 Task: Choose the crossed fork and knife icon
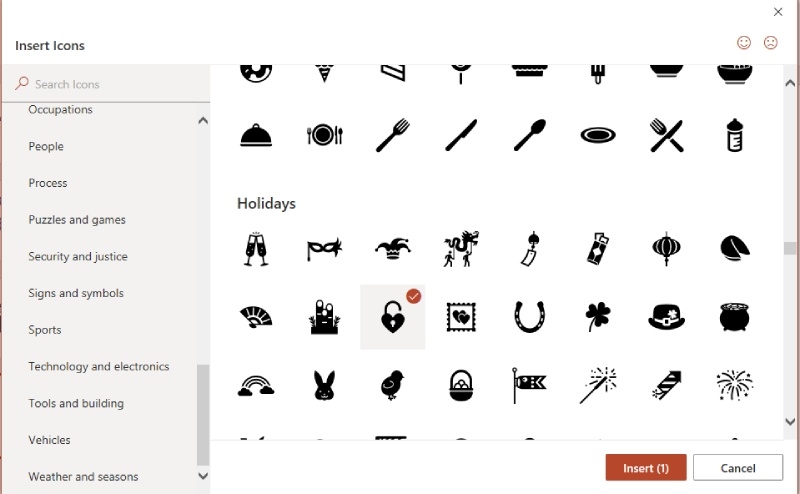point(666,135)
